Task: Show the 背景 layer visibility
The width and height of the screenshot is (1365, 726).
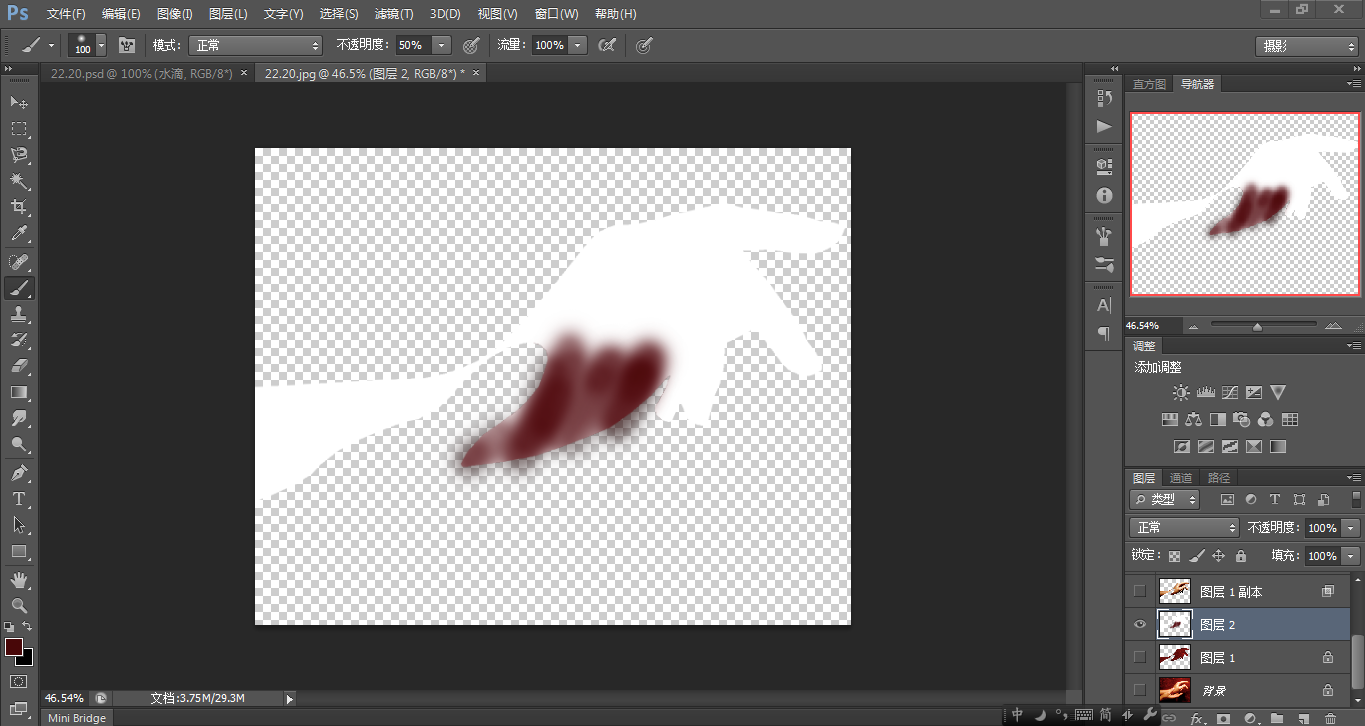Action: point(1139,690)
